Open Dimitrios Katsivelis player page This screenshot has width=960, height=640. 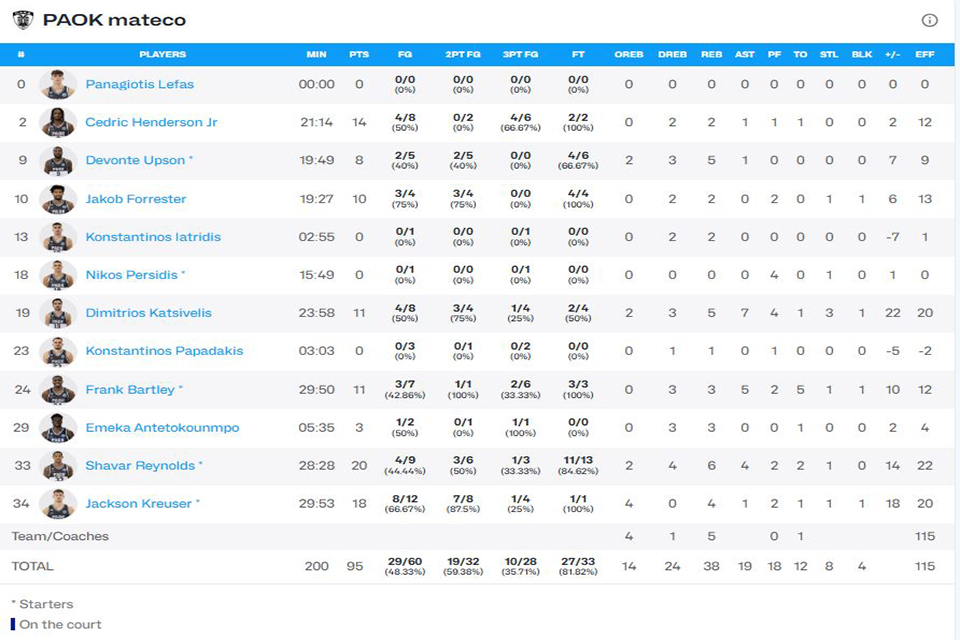[149, 313]
